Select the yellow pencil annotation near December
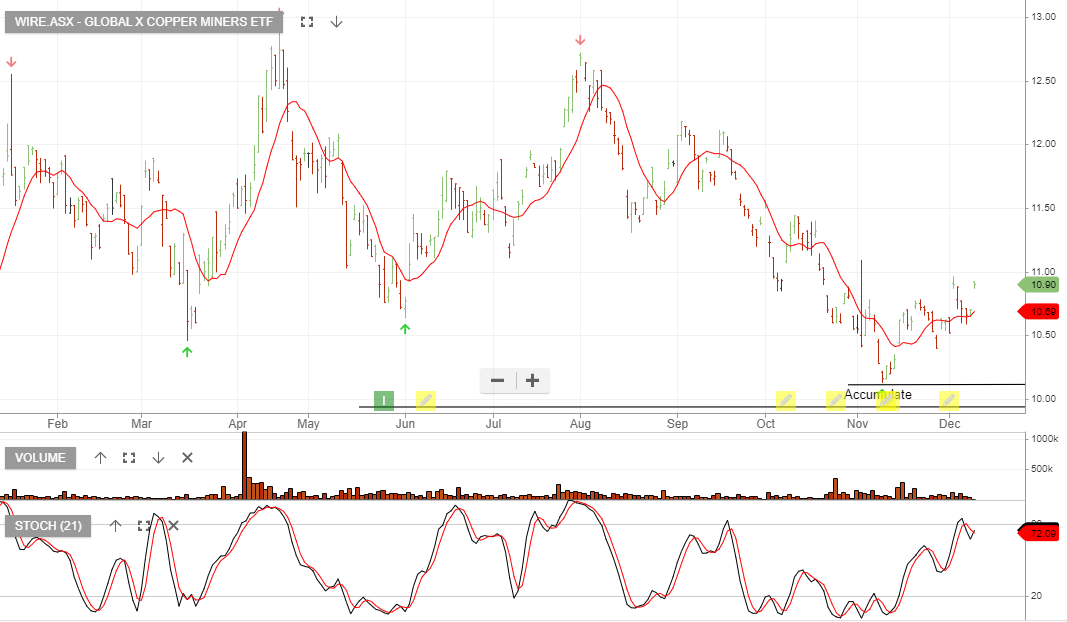Viewport: 1067px width, 622px height. 947,400
